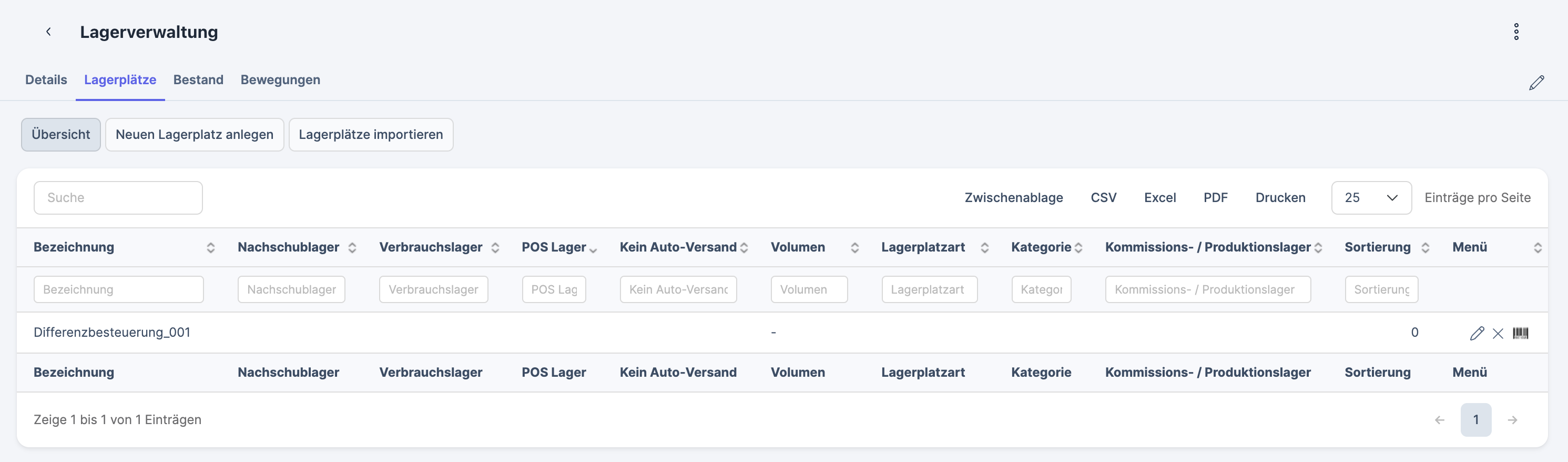
Task: Click the back arrow beside Lagerverwaltung
Action: tap(49, 32)
